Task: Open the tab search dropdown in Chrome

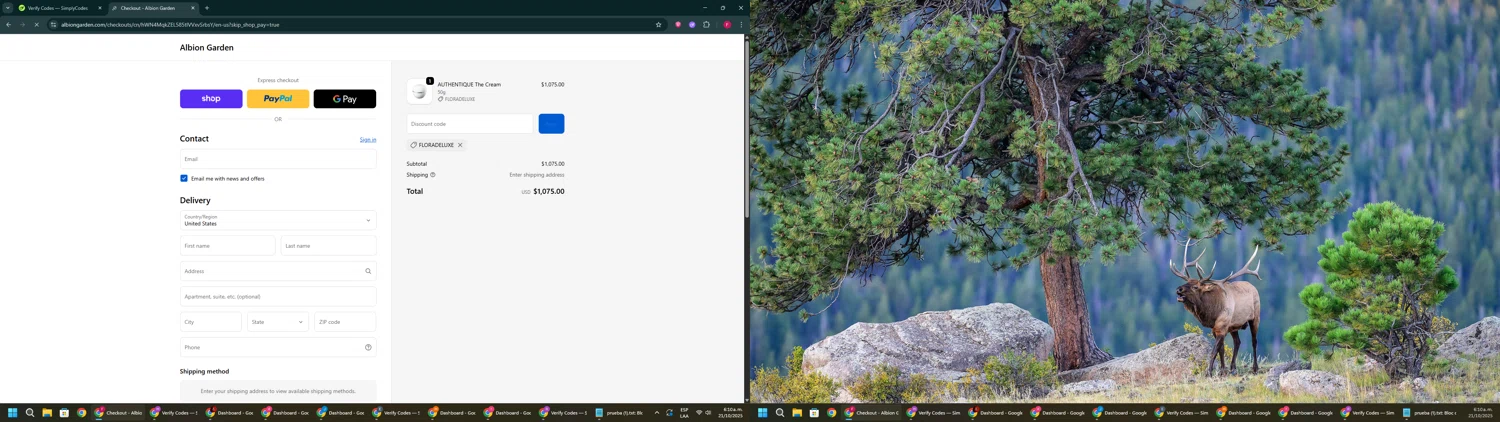Action: [8, 8]
